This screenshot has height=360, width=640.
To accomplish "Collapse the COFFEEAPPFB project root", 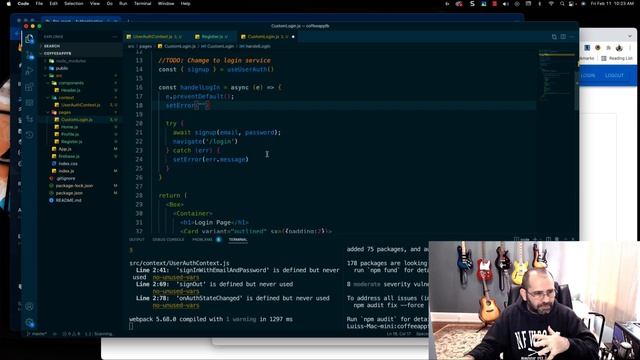I will click(x=58, y=53).
